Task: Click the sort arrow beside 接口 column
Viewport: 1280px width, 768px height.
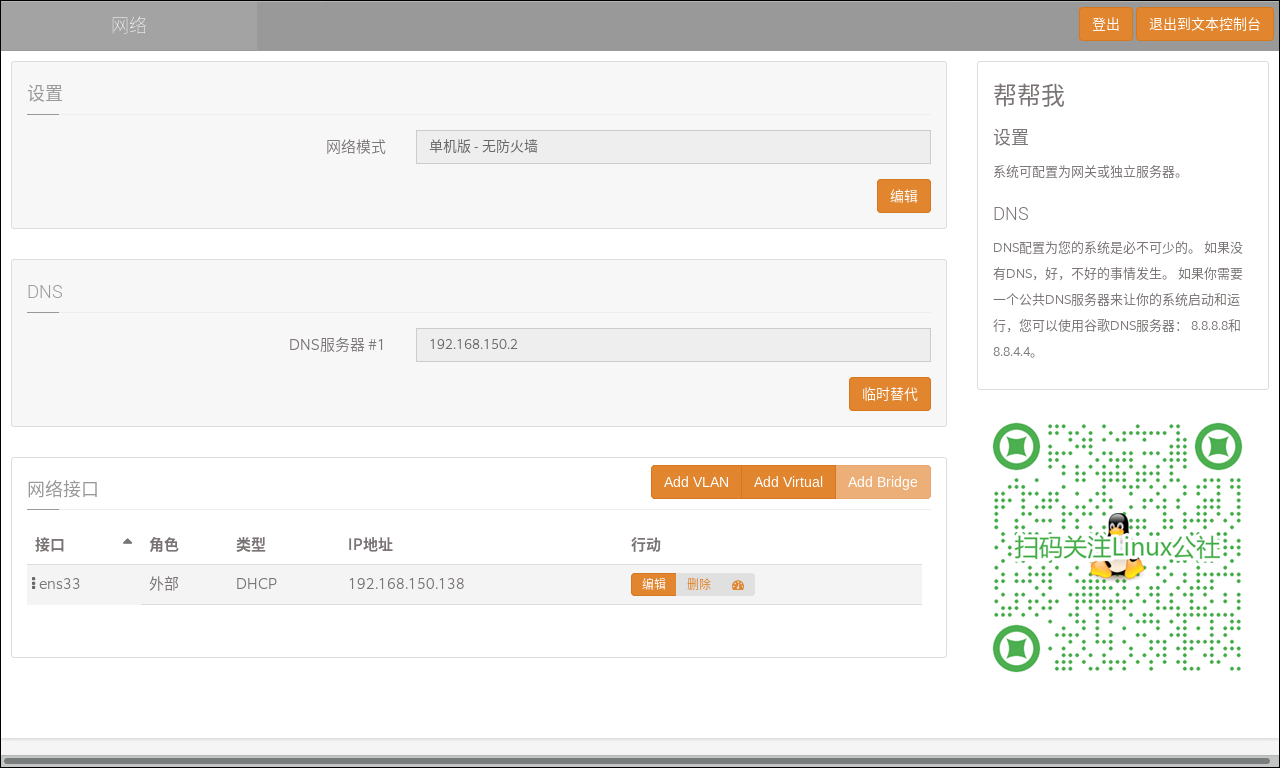Action: click(x=127, y=542)
